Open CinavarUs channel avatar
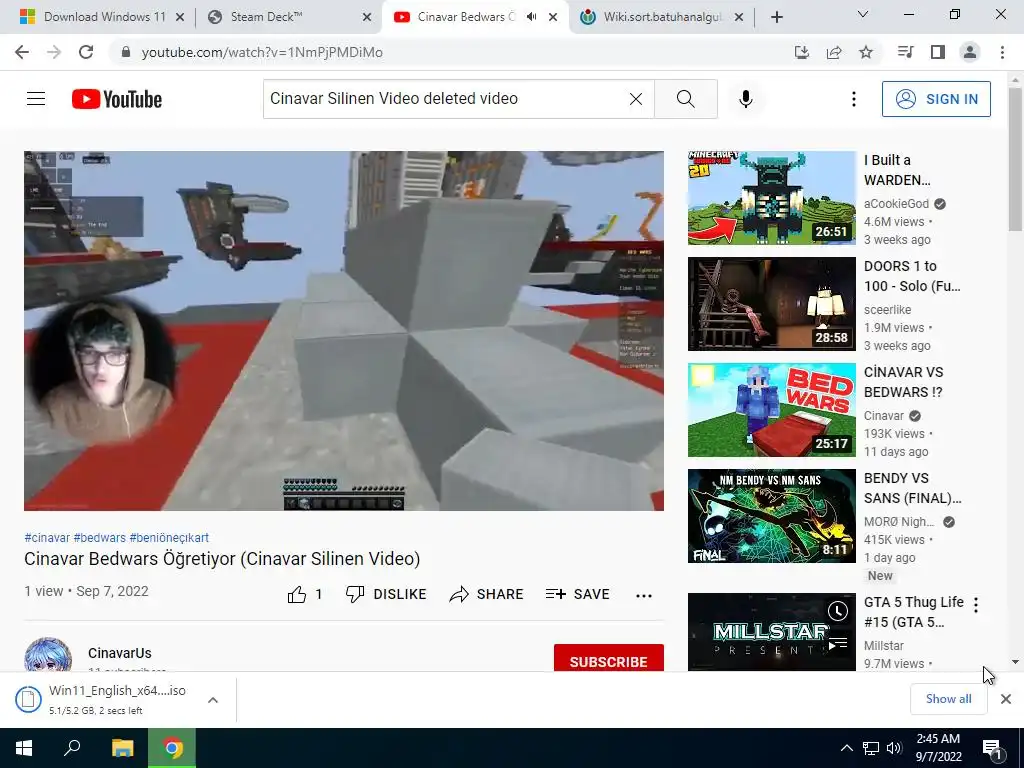Viewport: 1024px width, 768px height. [x=48, y=655]
